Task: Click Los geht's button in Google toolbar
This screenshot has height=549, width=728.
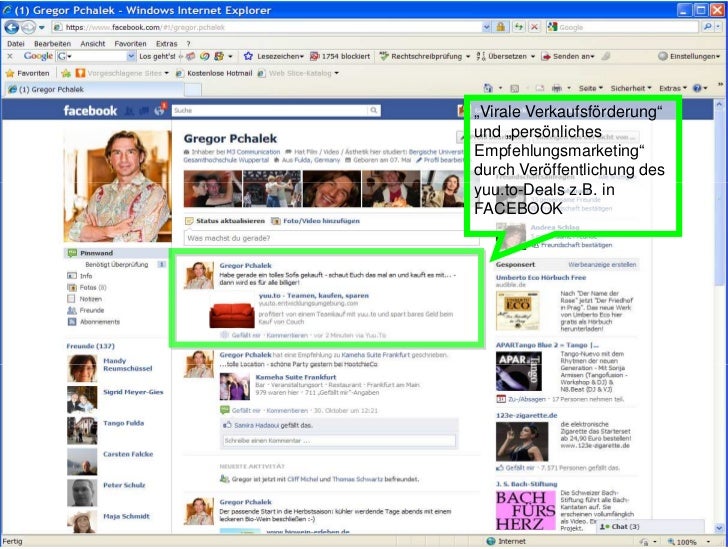Action: [x=157, y=56]
